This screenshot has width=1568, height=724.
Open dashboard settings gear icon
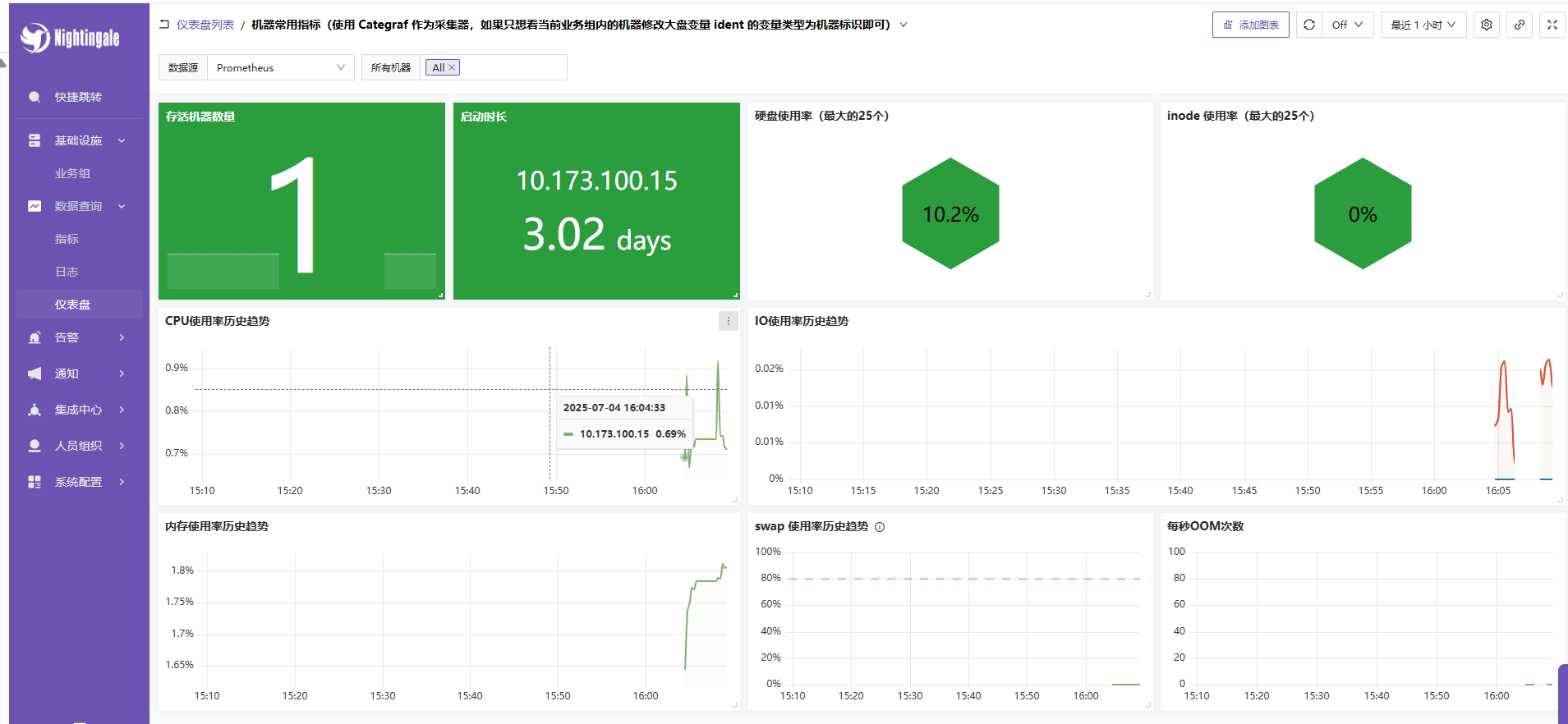coord(1487,25)
